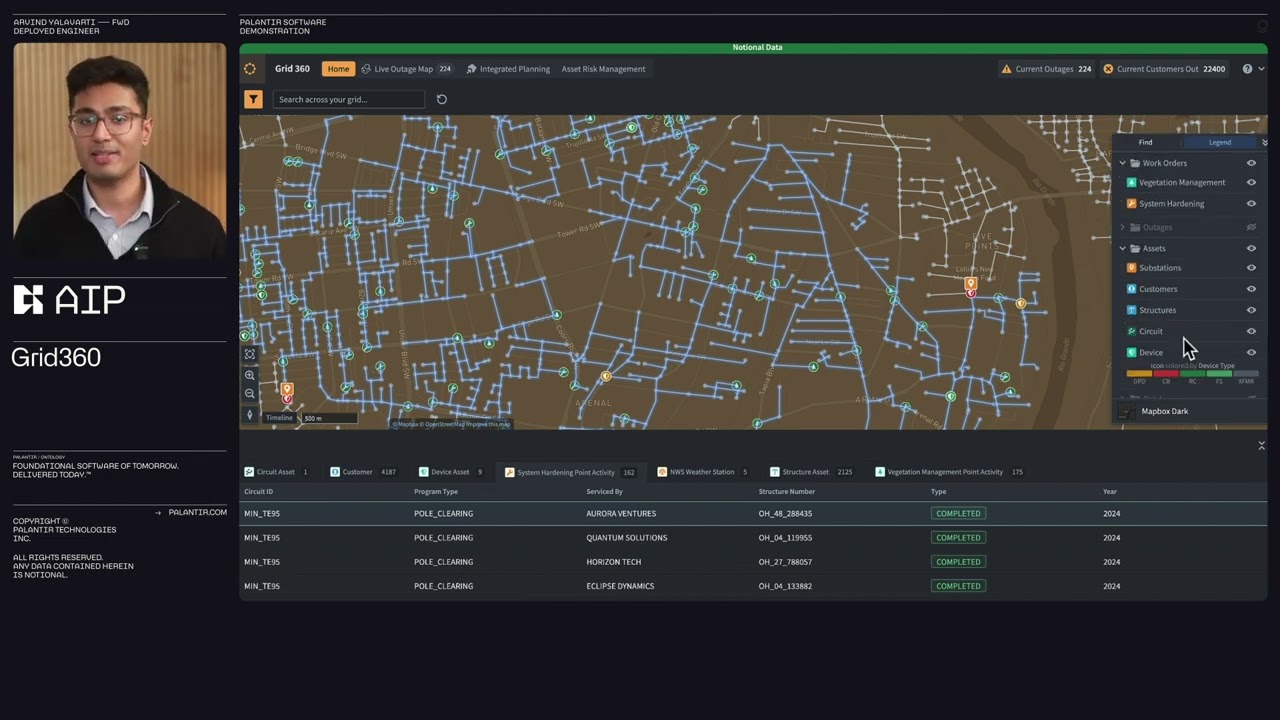Select the orange substation marker near Dove Point
This screenshot has height=720, width=1280.
[970, 285]
